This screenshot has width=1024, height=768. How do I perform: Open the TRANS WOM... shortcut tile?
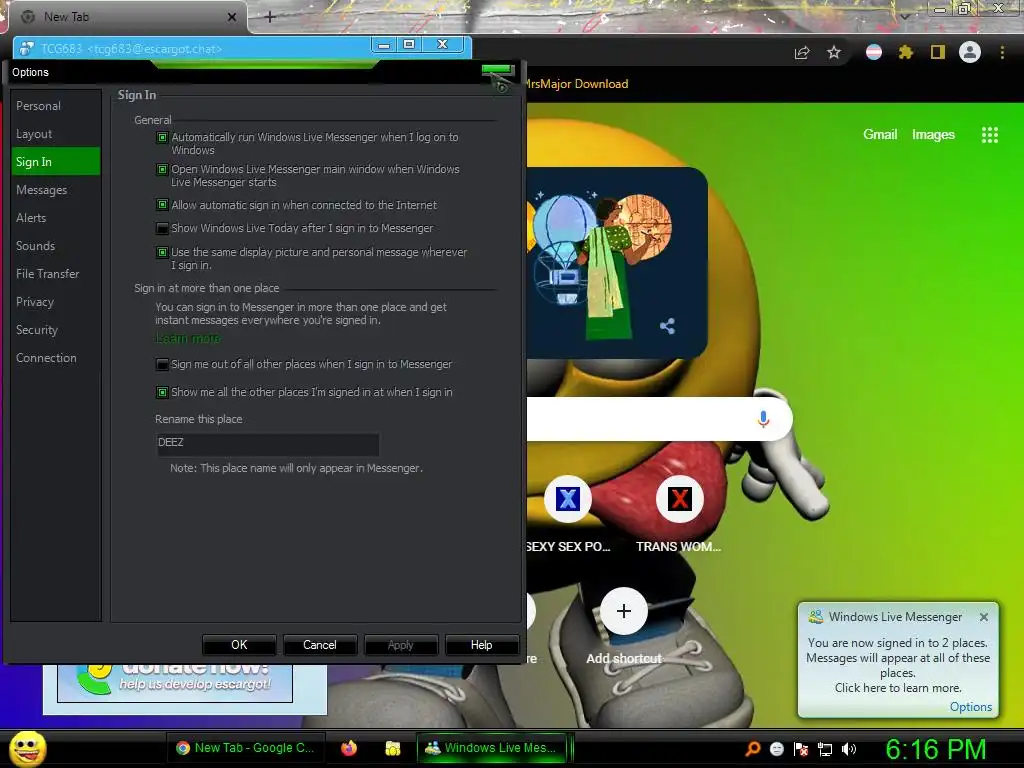click(x=679, y=500)
